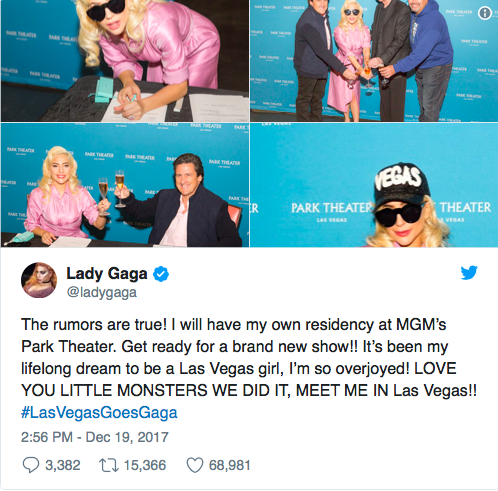The image size is (498, 491).
Task: Click the Park Theater Las Vegas logo
Action: pos(331,211)
